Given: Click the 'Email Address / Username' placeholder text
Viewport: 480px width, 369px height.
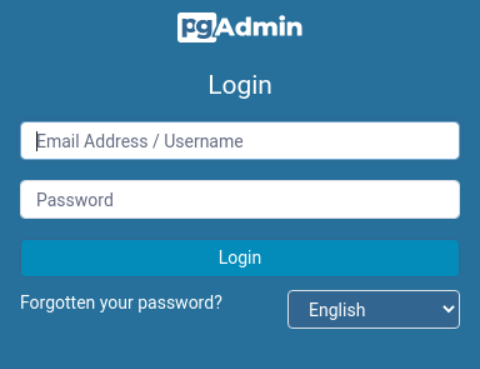Looking at the screenshot, I should coord(140,141).
